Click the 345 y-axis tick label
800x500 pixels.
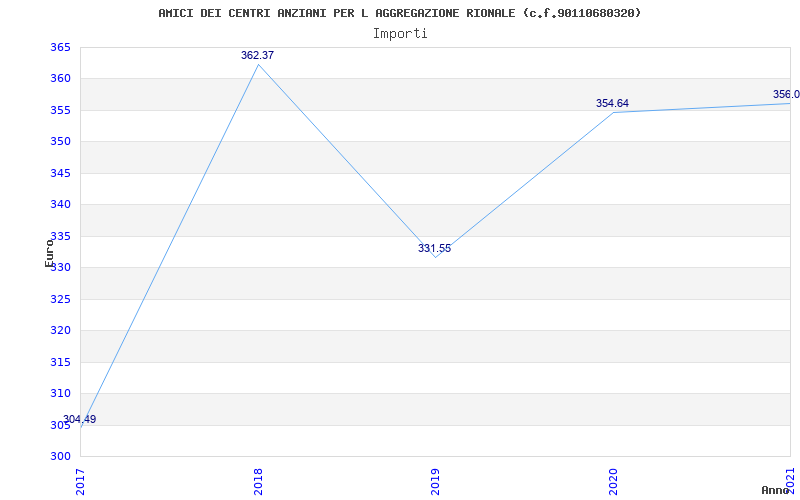pos(60,173)
